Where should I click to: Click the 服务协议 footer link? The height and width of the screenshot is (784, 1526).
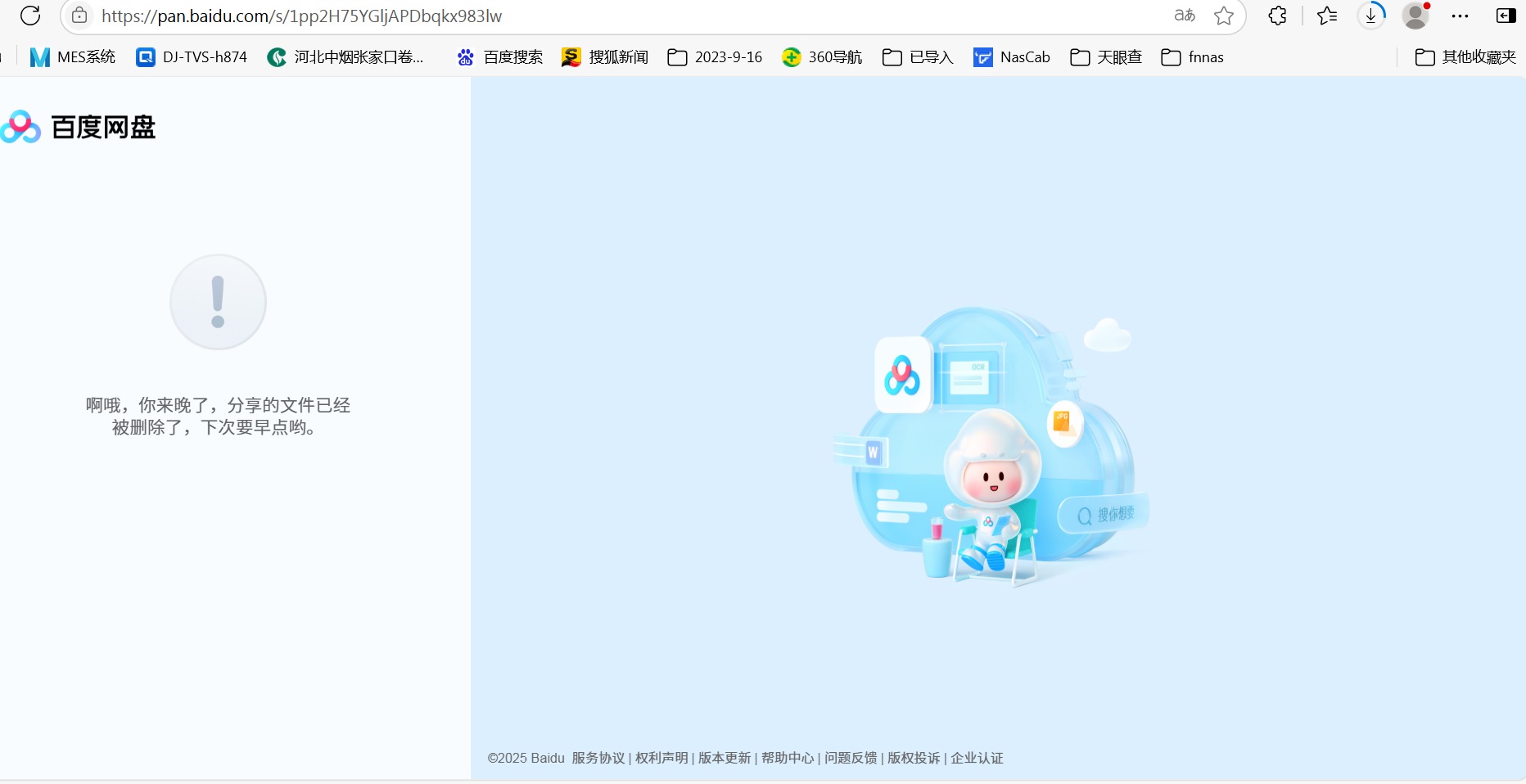(598, 758)
